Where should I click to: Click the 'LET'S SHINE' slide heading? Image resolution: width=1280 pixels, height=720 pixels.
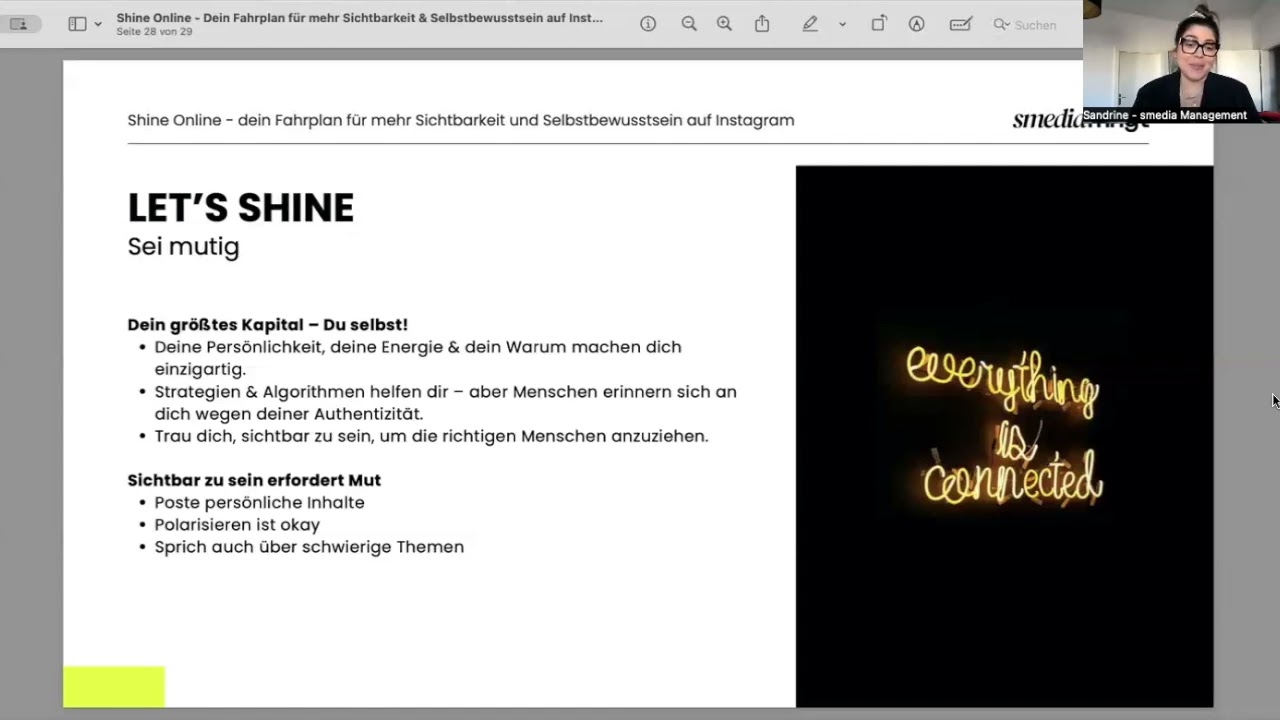(241, 208)
